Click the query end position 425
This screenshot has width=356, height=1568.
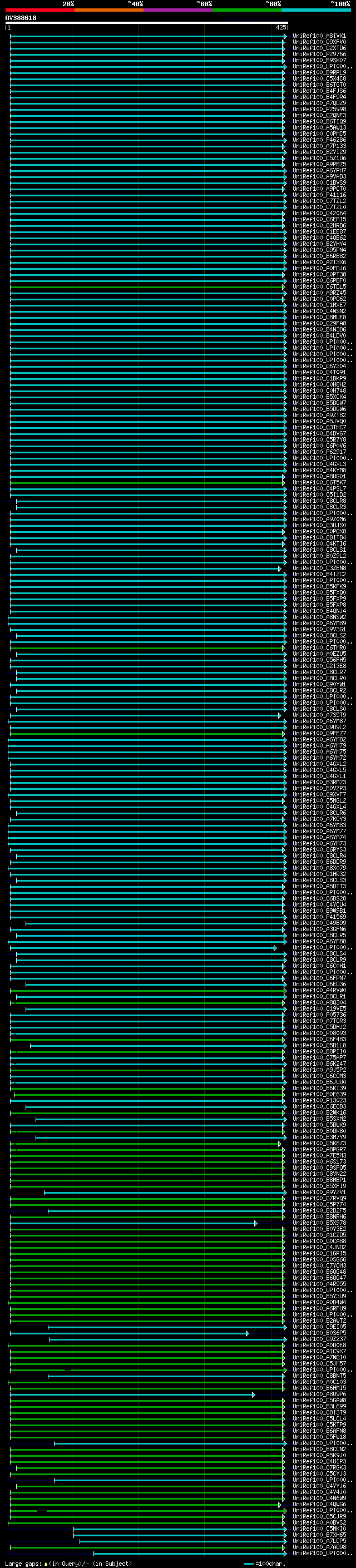(281, 27)
